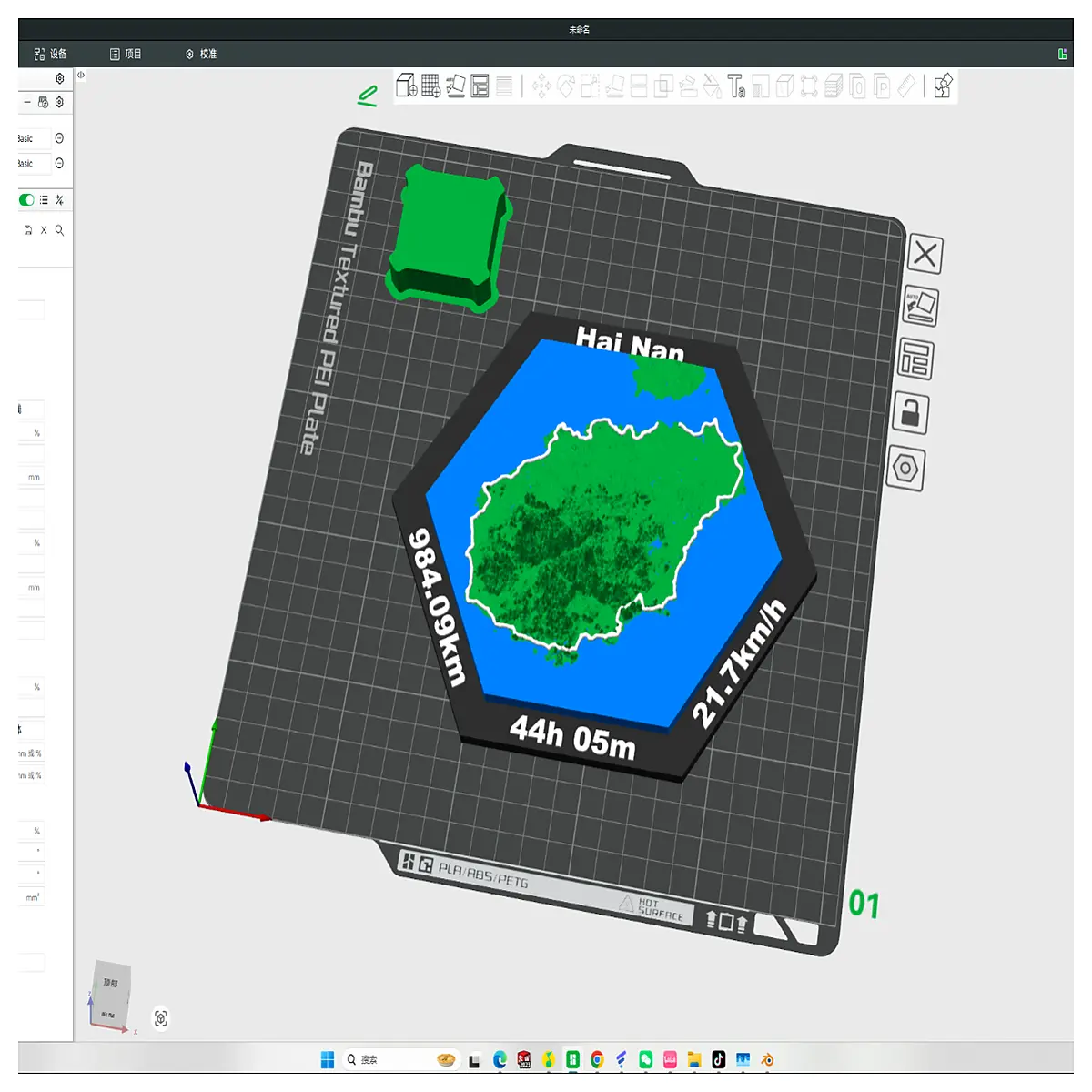
Task: Open the Windows Start menu
Action: (328, 1059)
